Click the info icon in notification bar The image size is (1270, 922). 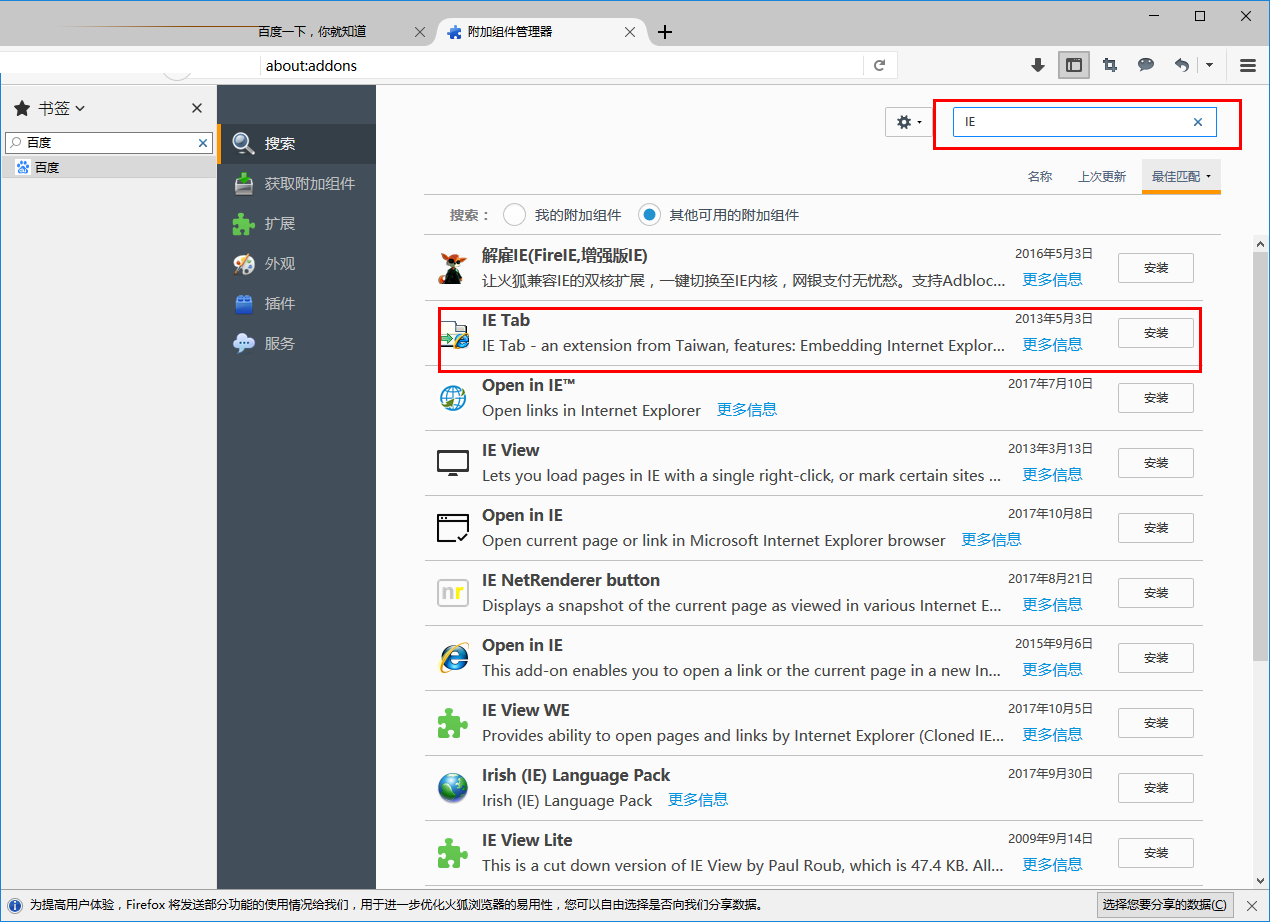(x=15, y=905)
